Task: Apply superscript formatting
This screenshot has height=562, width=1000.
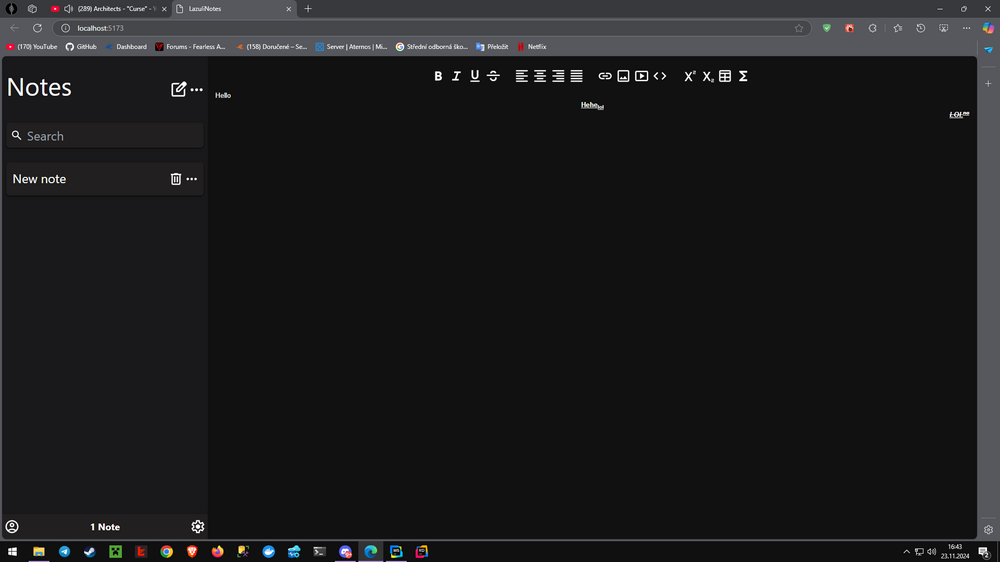Action: tap(689, 76)
